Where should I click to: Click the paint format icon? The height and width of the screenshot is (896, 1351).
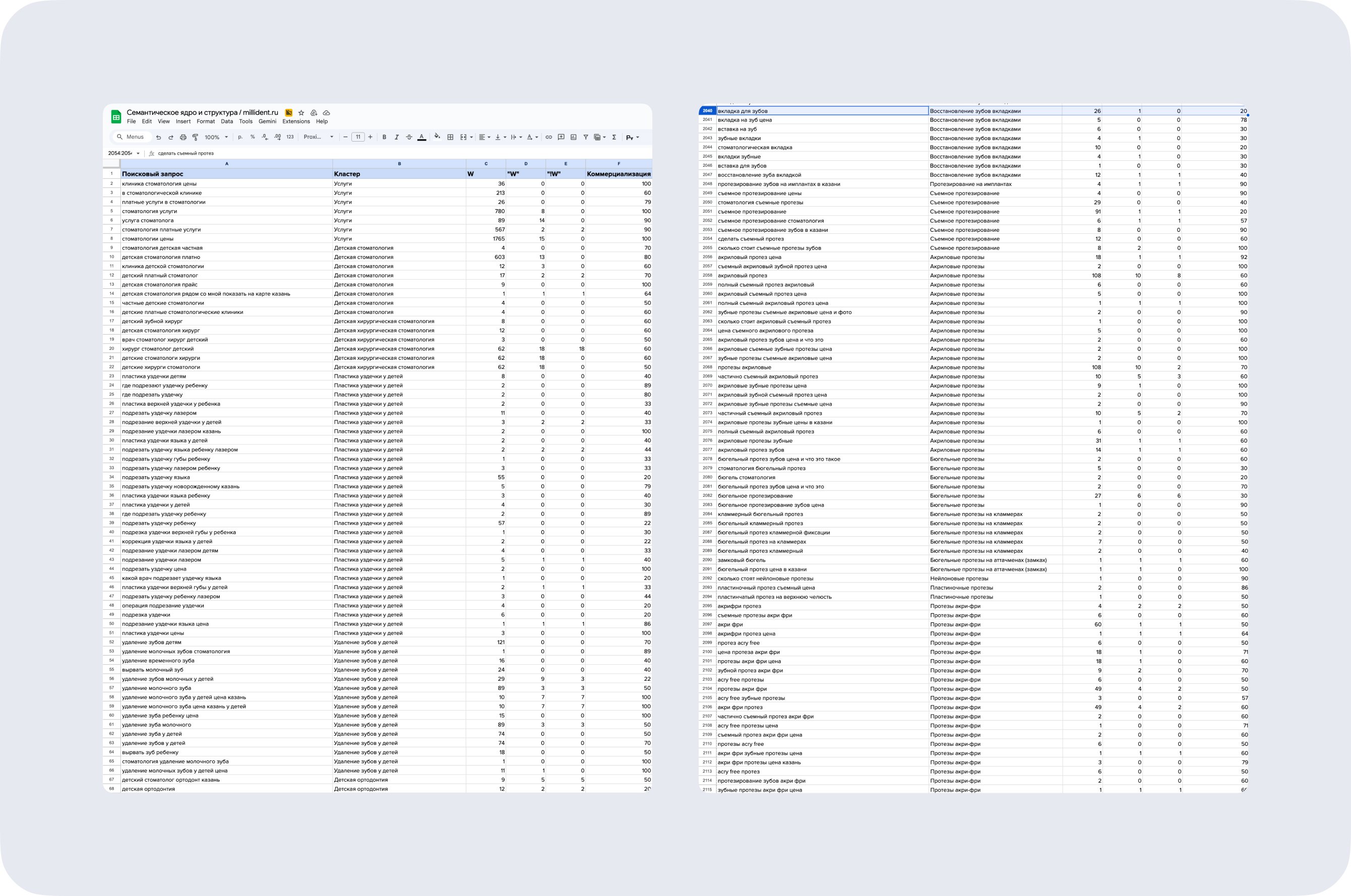click(x=196, y=137)
